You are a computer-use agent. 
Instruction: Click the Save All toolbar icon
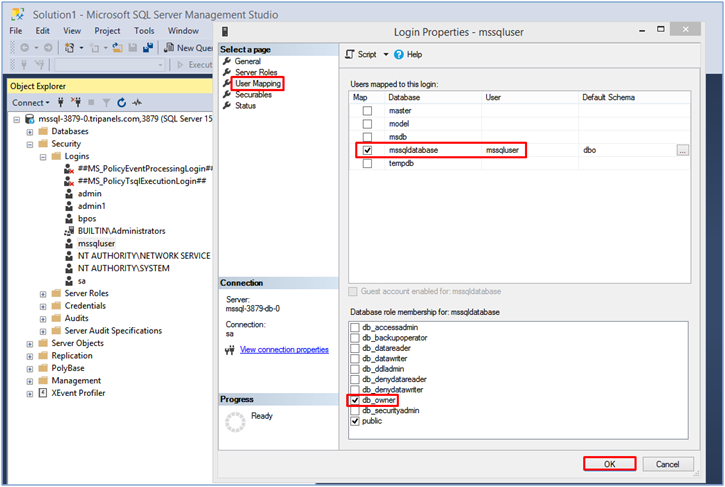pos(148,47)
